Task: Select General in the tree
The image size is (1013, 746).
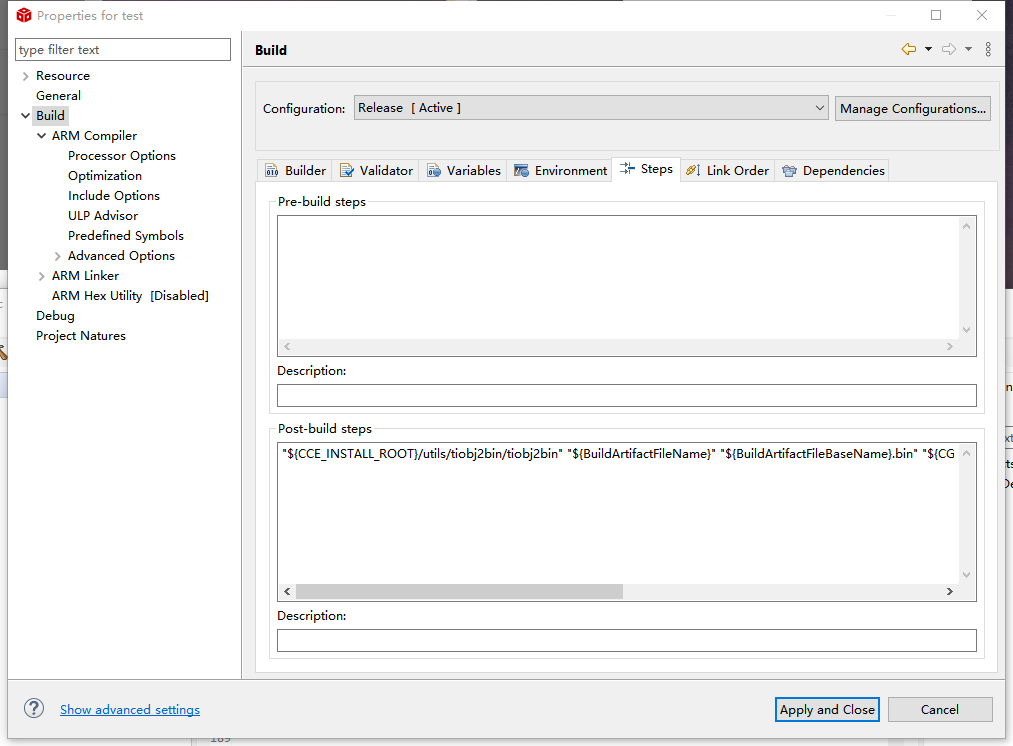Action: click(x=58, y=96)
